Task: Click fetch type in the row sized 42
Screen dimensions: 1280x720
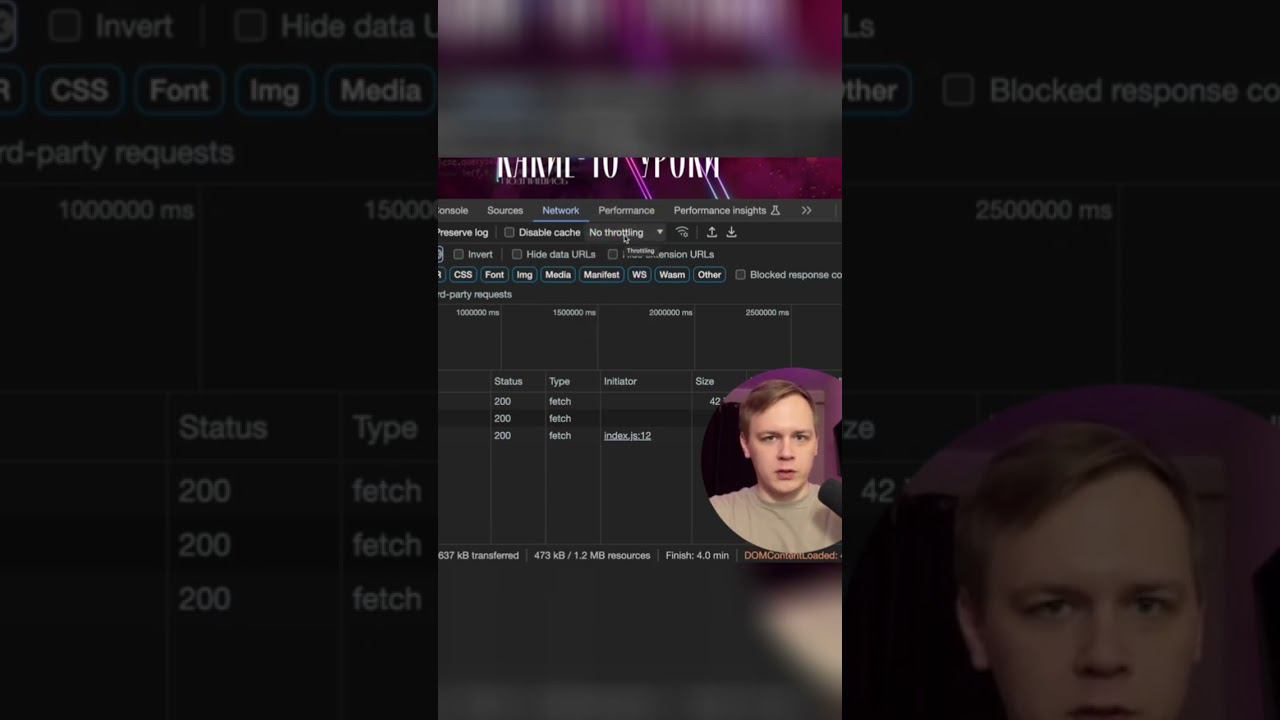Action: [560, 402]
